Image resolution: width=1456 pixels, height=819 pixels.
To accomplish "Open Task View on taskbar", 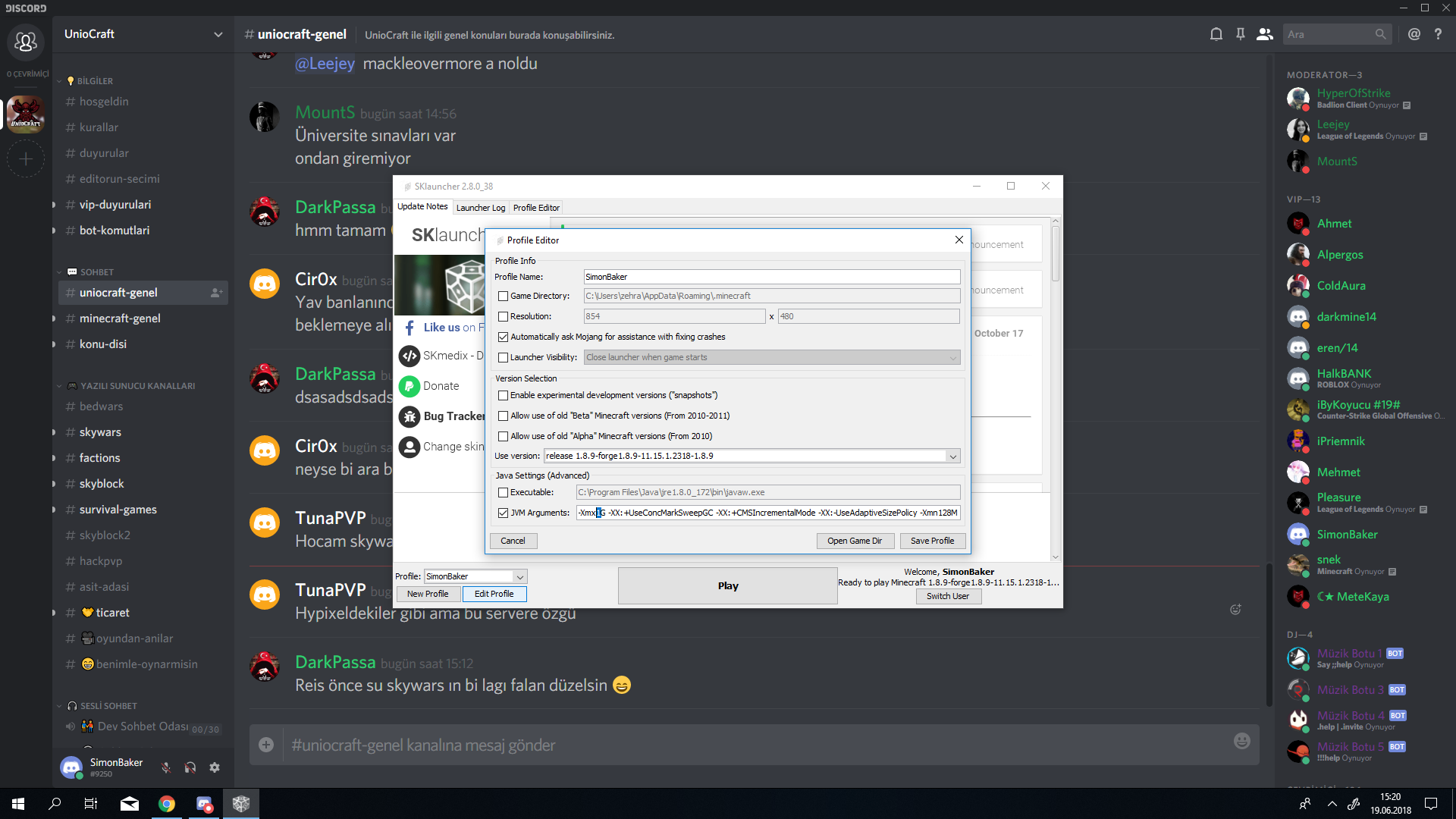I will coord(91,804).
